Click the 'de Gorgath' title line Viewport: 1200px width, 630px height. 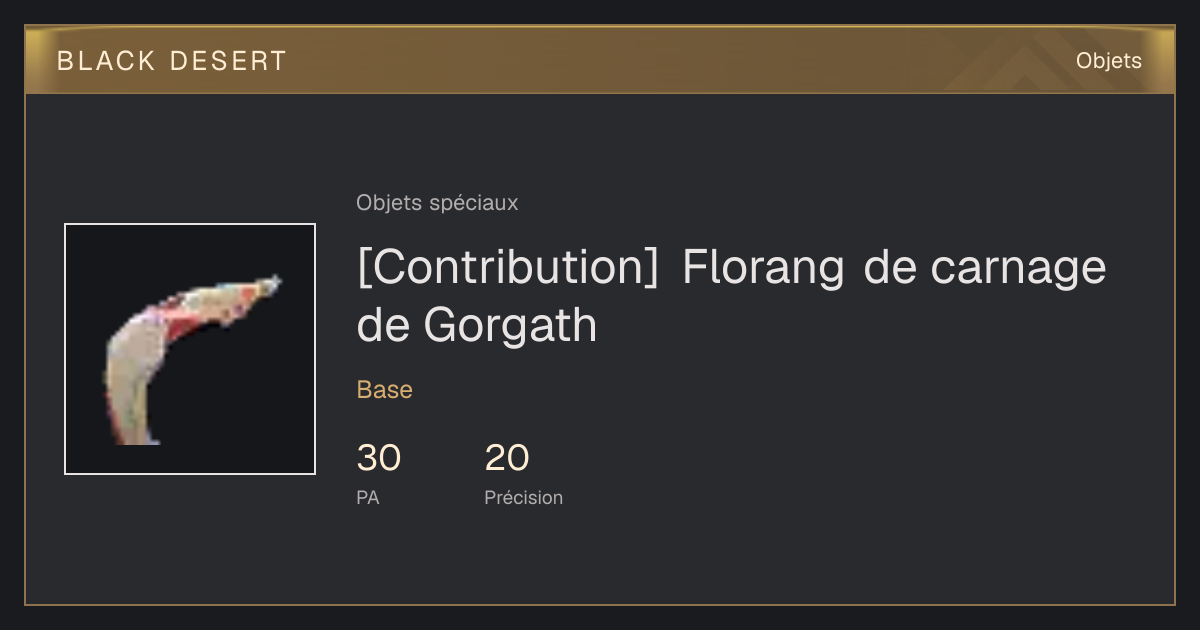(477, 325)
